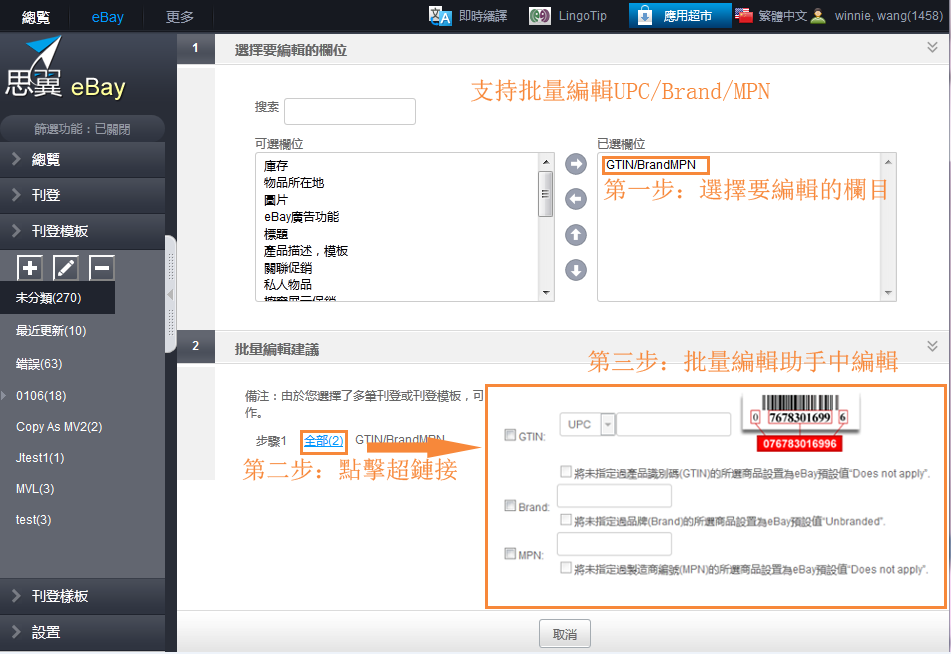Click the 思翼 eBay logo

point(65,69)
